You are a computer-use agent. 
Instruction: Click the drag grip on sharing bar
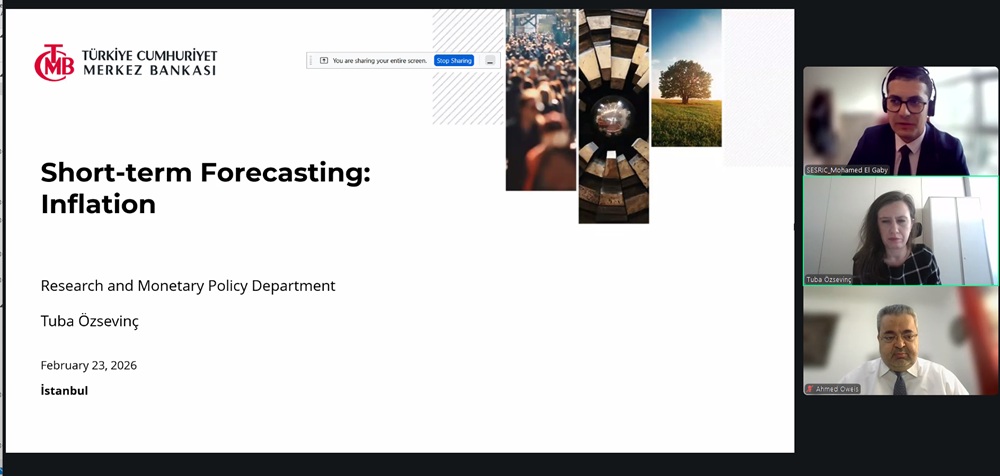tap(311, 61)
